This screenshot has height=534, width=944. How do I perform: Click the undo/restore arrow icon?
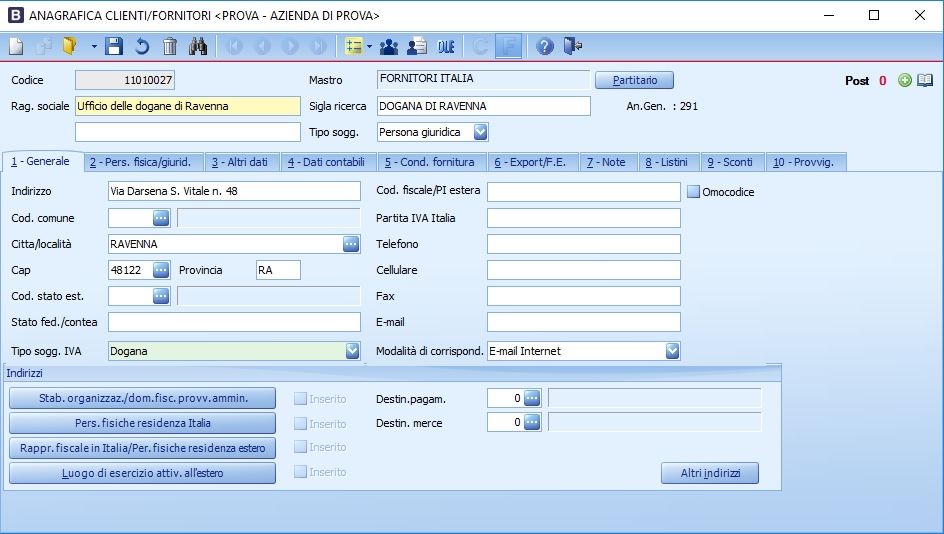[142, 46]
